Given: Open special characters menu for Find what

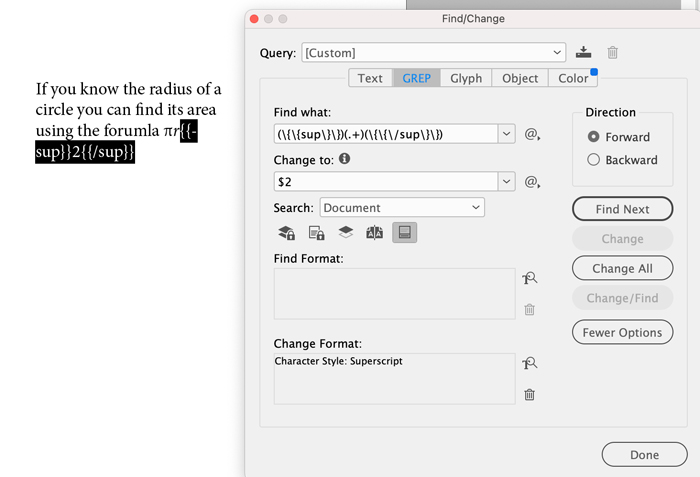Looking at the screenshot, I should [532, 134].
